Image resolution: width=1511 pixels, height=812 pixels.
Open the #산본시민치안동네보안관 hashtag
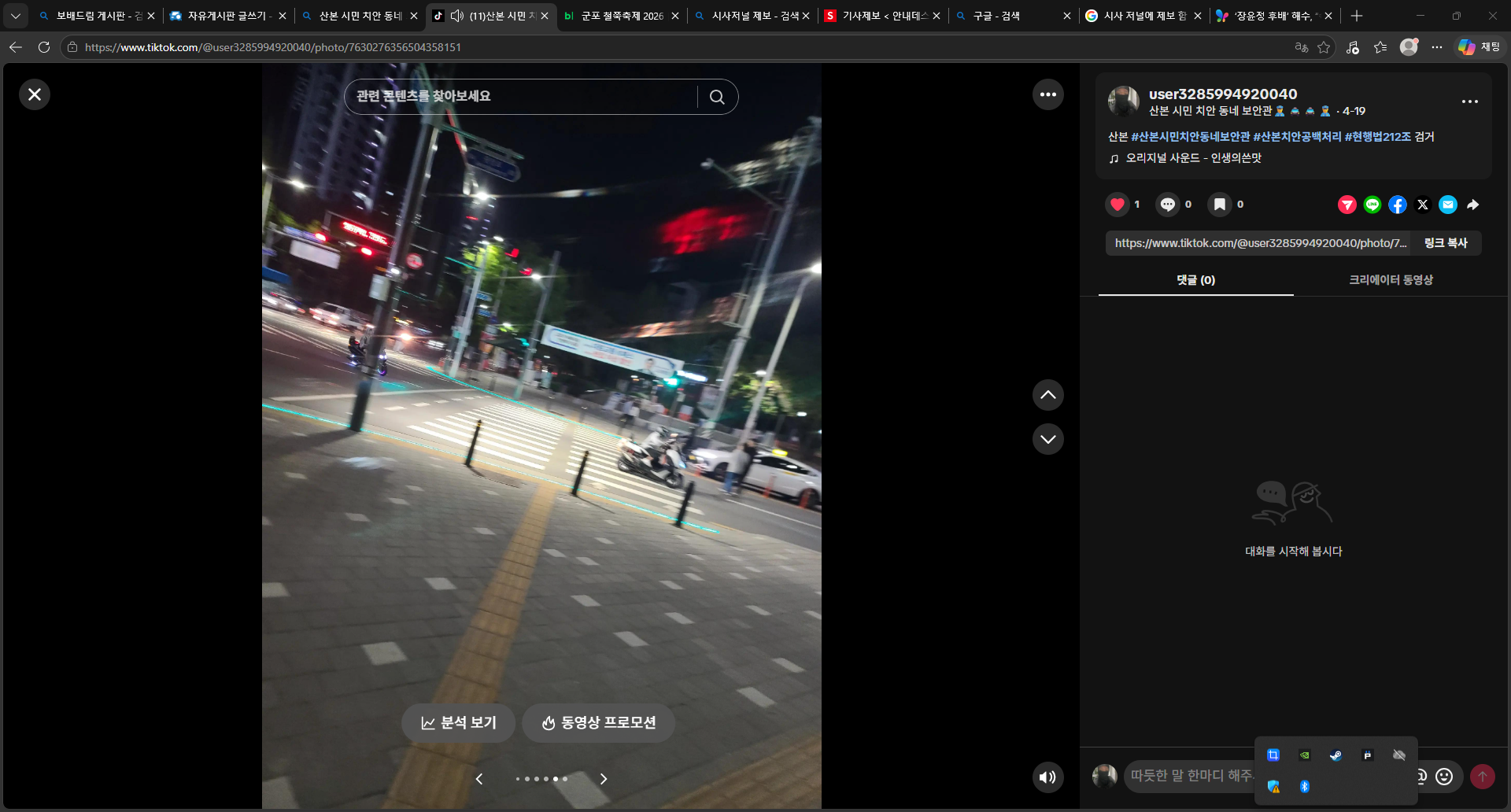pos(1191,137)
